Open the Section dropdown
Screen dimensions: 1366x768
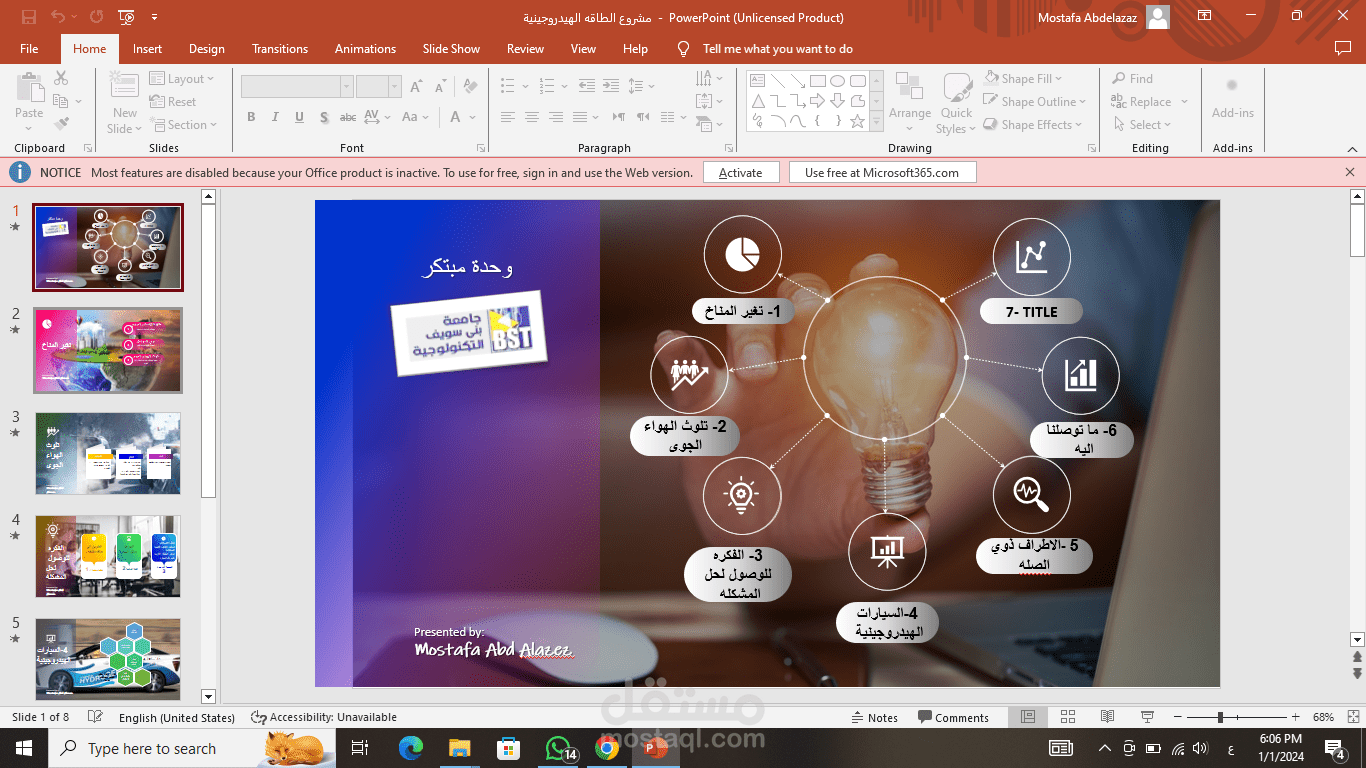tap(184, 125)
